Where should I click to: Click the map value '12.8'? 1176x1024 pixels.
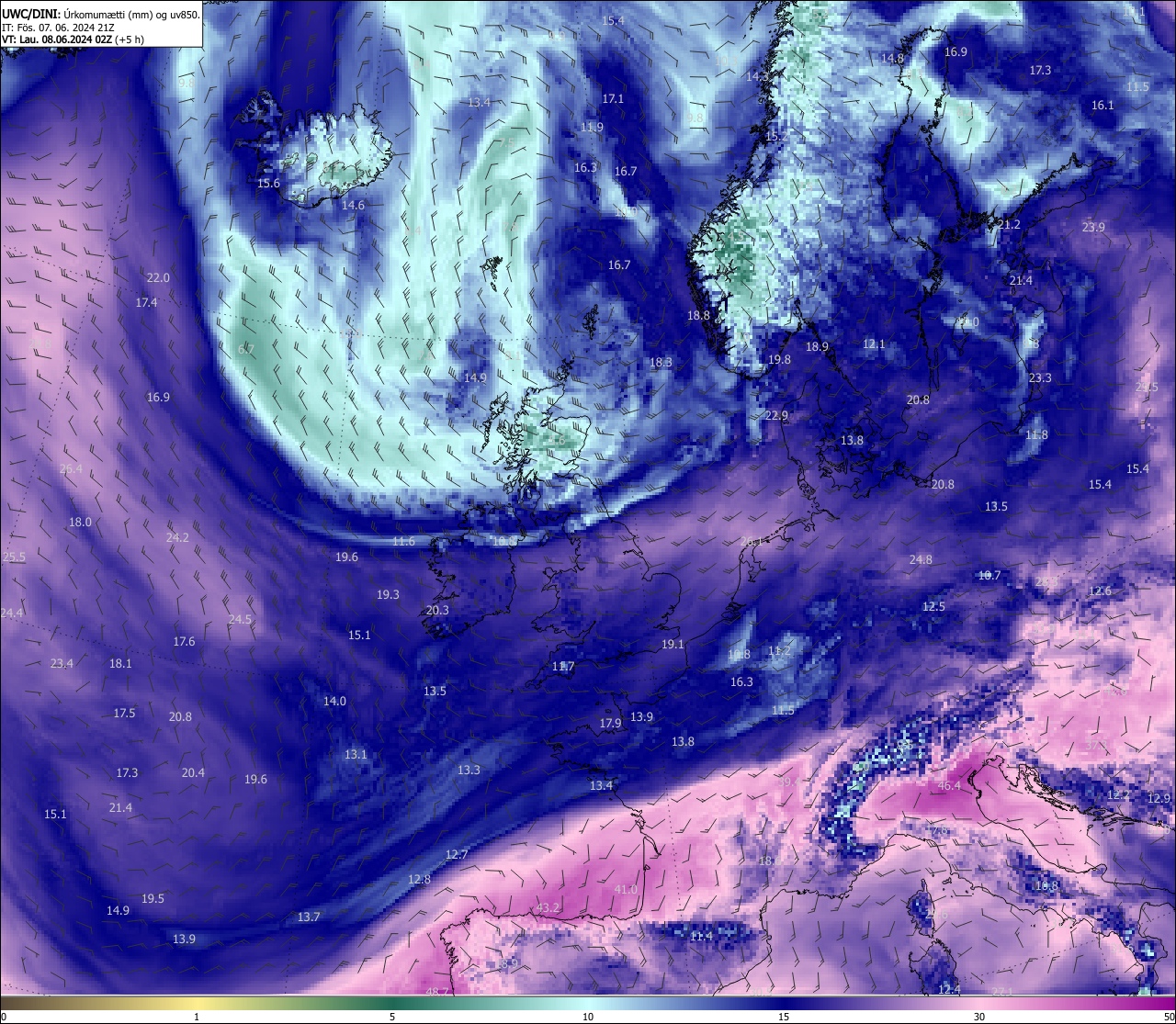pos(419,879)
